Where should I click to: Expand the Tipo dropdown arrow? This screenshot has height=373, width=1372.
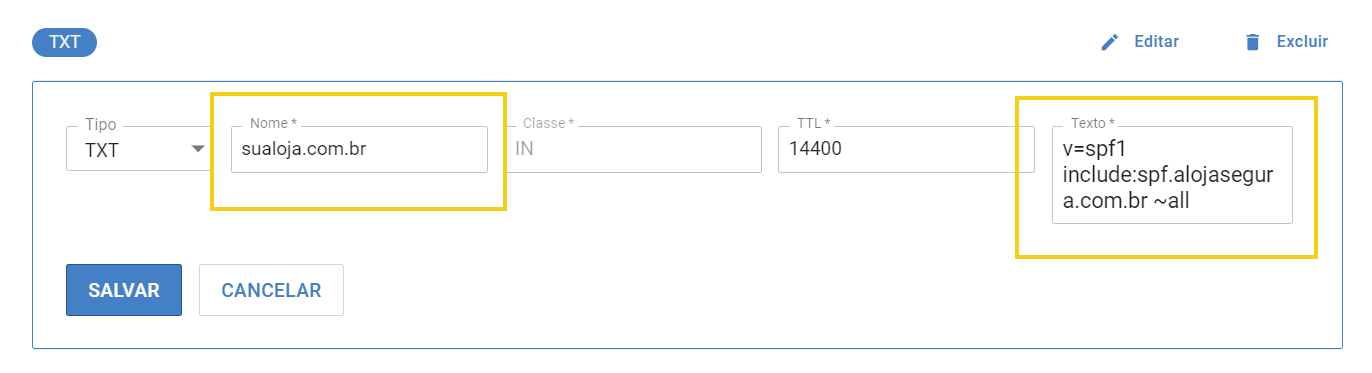tap(198, 149)
